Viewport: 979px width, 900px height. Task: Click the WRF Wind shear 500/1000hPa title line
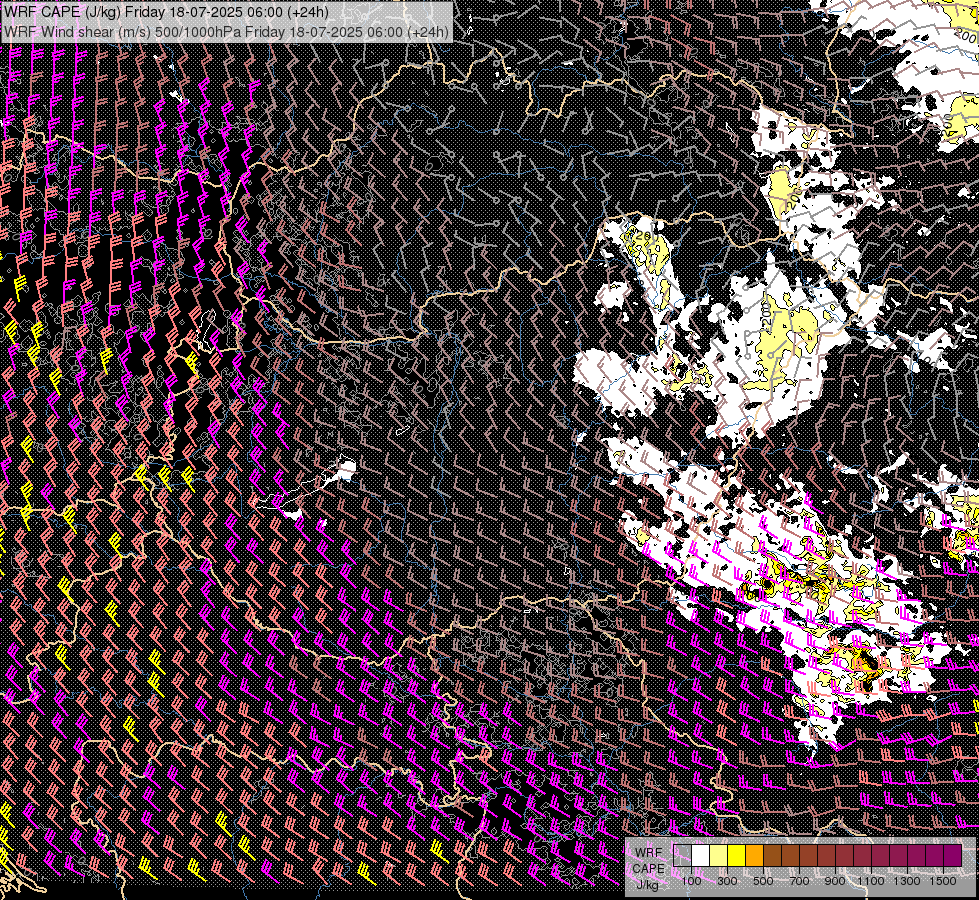(x=226, y=32)
